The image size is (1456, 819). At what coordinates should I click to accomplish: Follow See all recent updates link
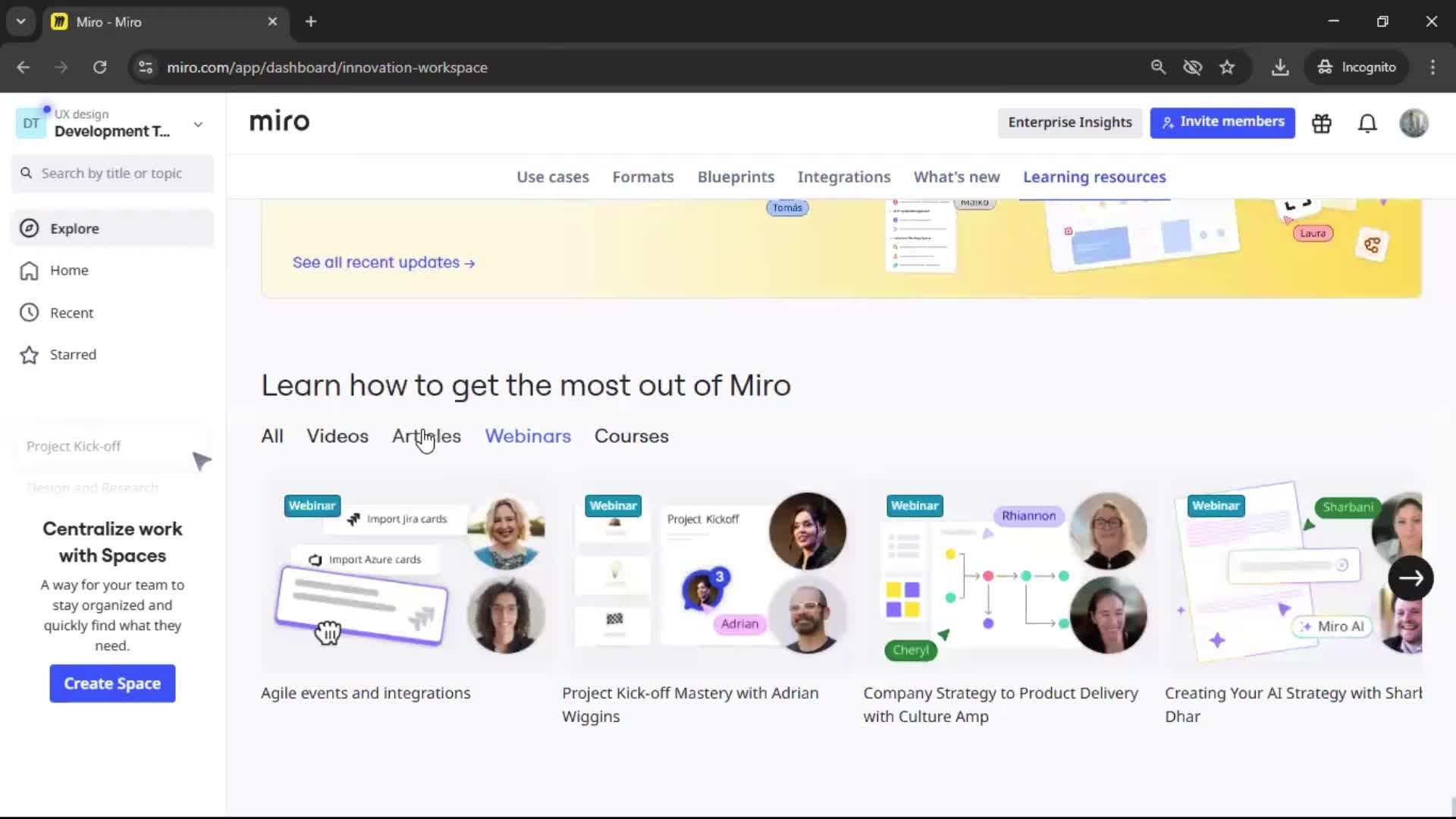[384, 262]
